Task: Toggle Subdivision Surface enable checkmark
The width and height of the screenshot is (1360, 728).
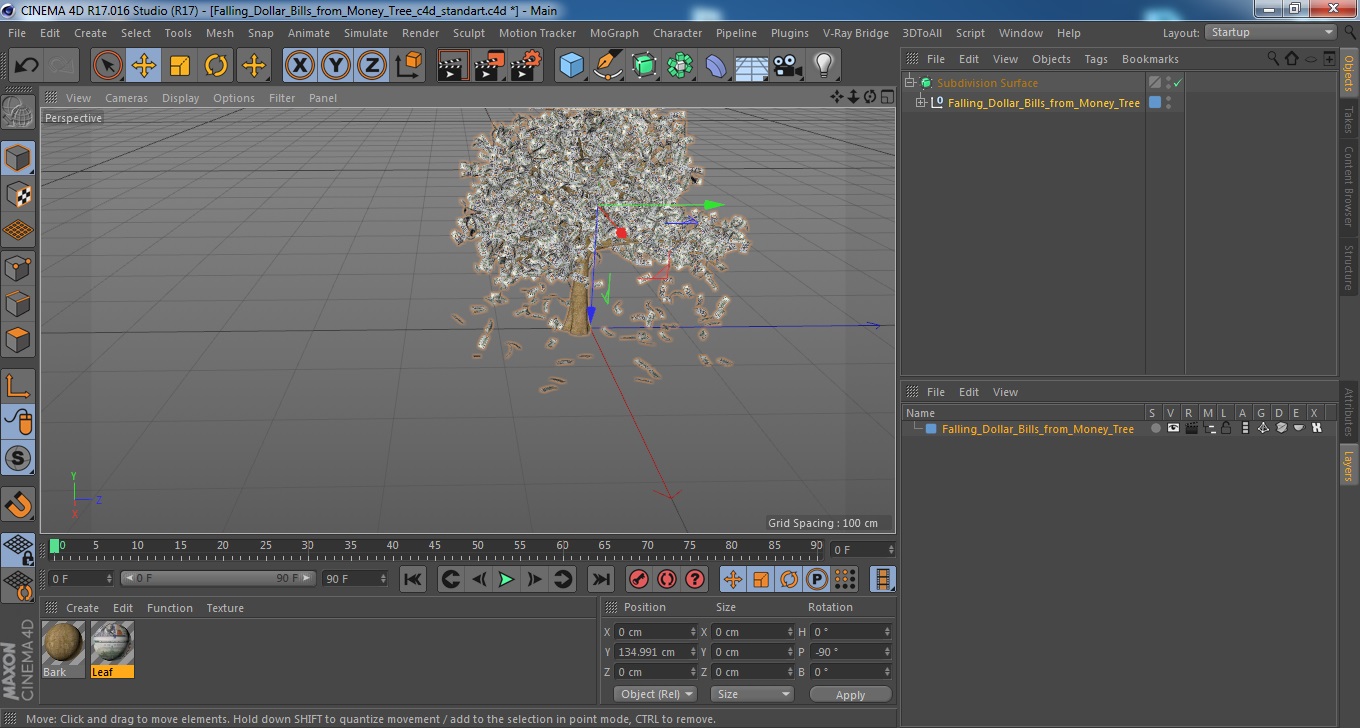Action: click(x=1178, y=83)
